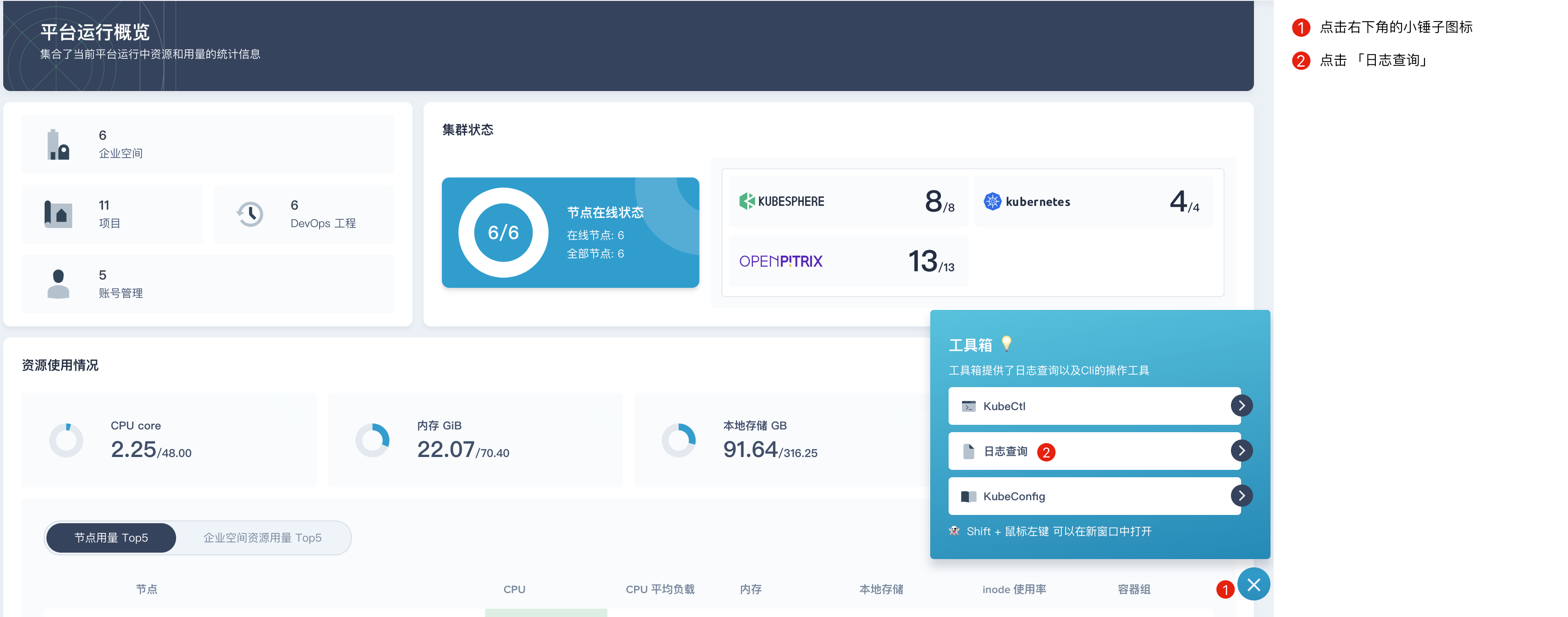
Task: Click the account management user icon
Action: click(x=58, y=284)
